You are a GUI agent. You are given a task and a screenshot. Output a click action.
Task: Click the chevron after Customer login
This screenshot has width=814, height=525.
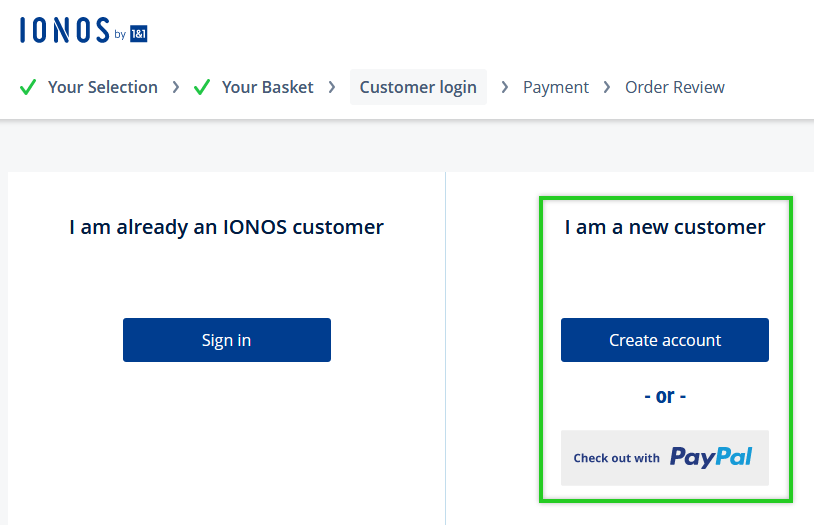(x=504, y=87)
